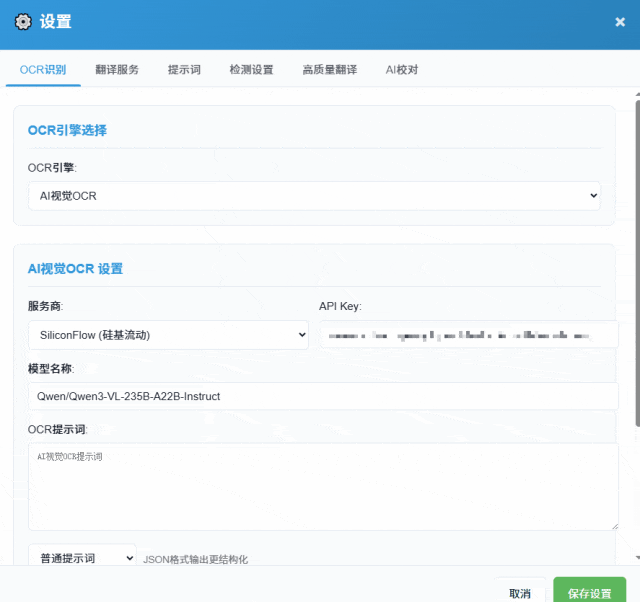Focus the 模型名称 field with Qwen3-VL model

(322, 396)
